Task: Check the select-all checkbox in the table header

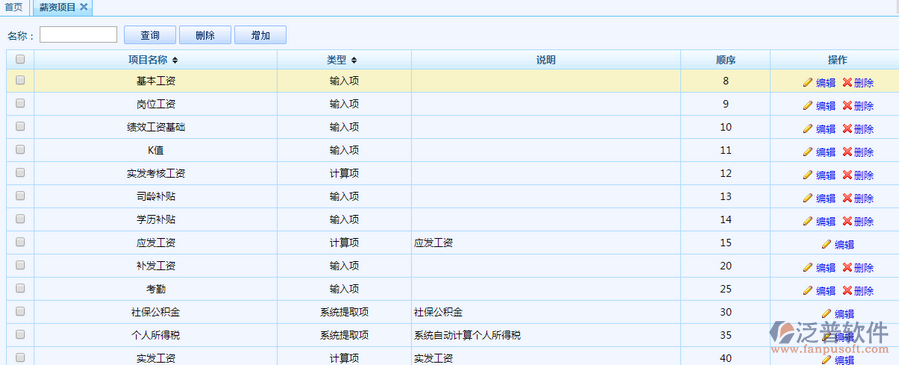Action: tap(20, 59)
